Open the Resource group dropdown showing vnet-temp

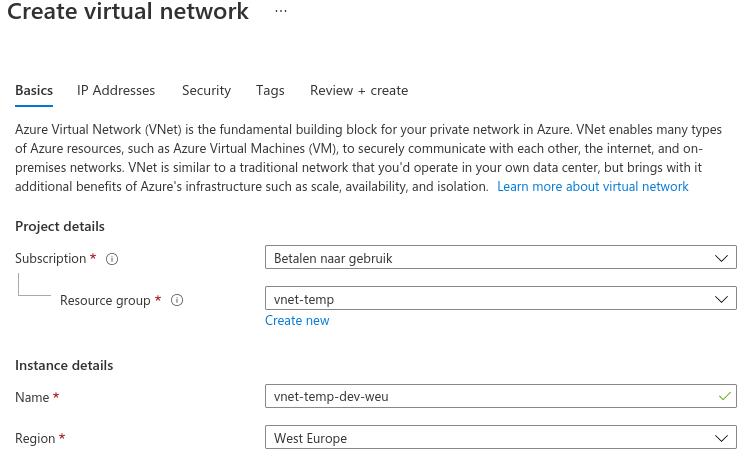click(501, 299)
